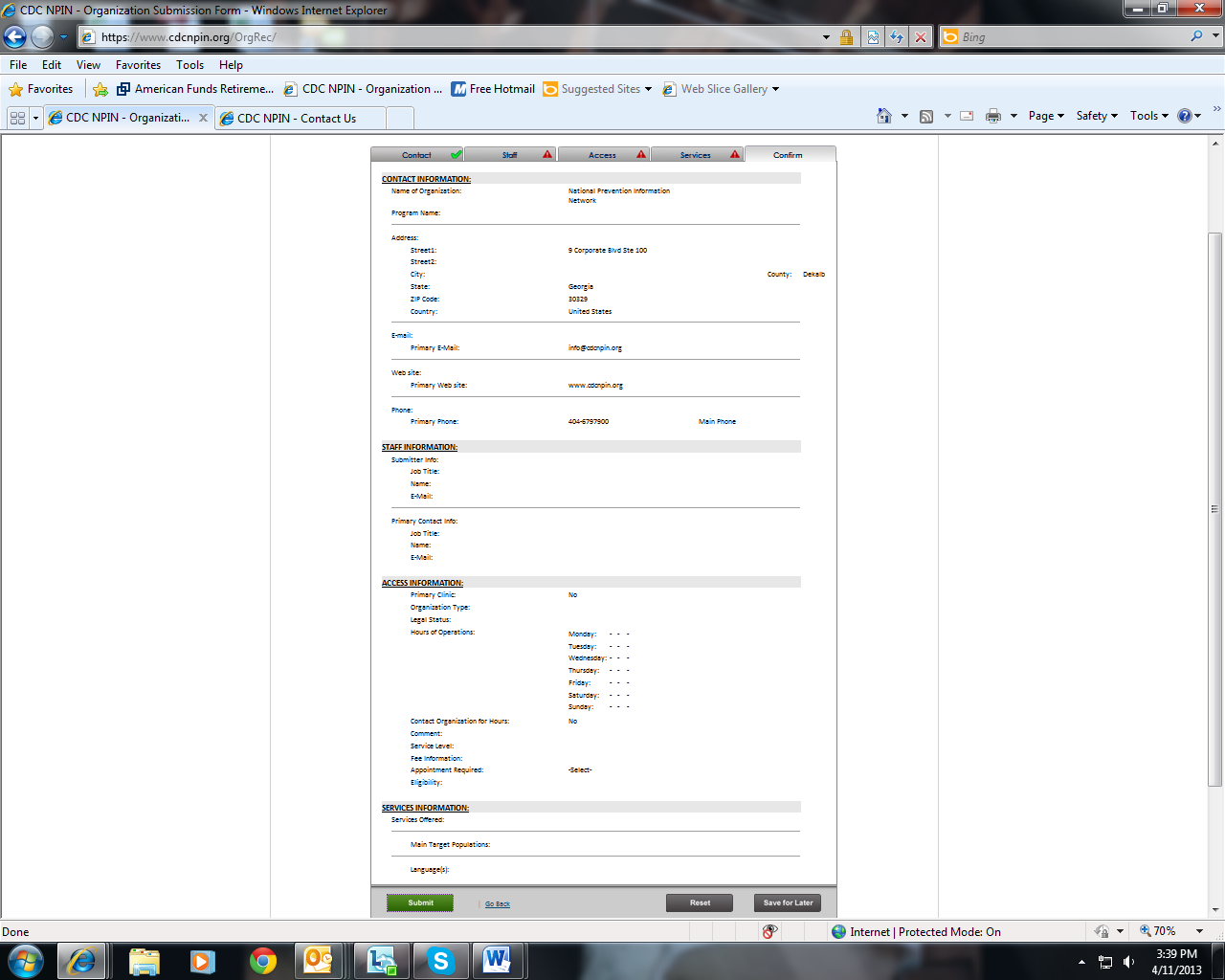Open Windows Explorer from the taskbar

[x=144, y=961]
